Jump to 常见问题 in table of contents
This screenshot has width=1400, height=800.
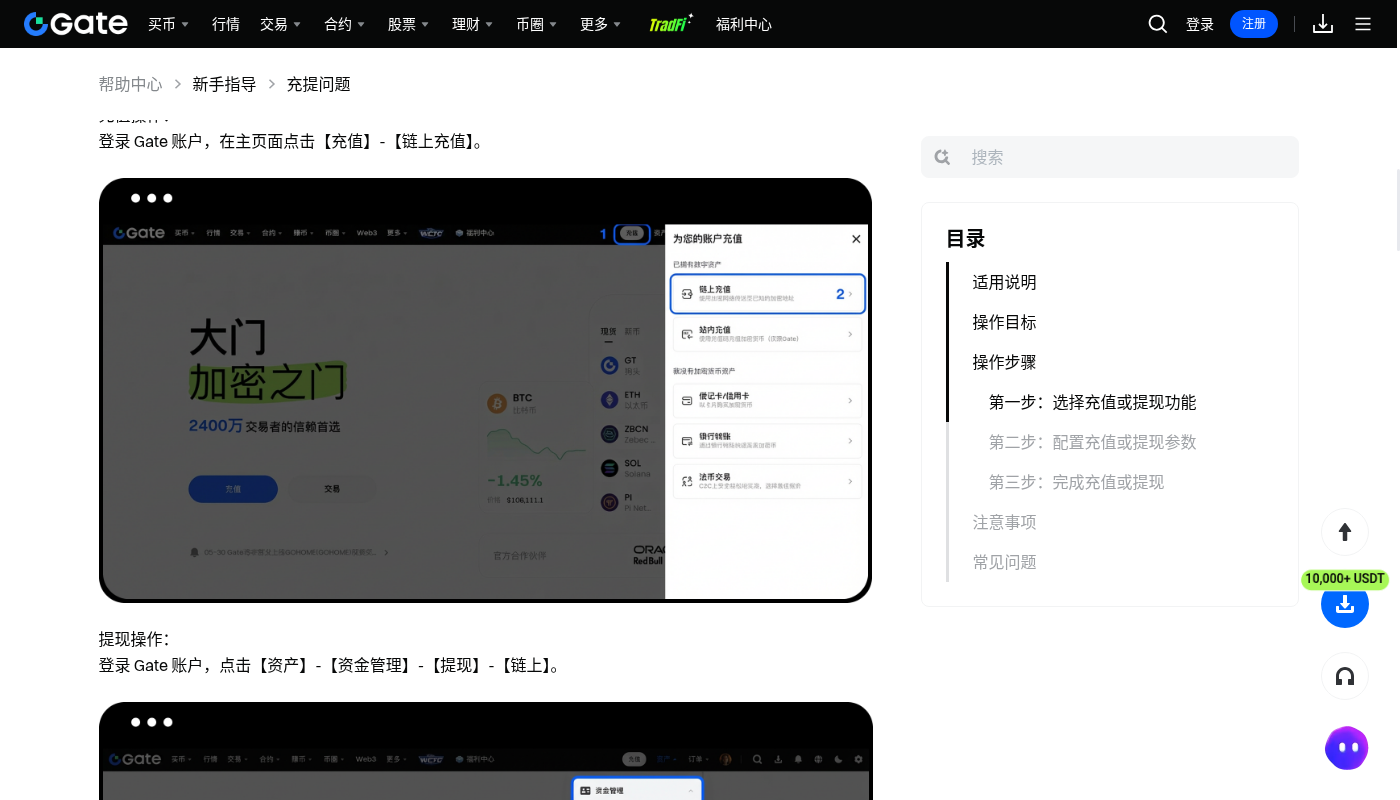coord(1005,562)
